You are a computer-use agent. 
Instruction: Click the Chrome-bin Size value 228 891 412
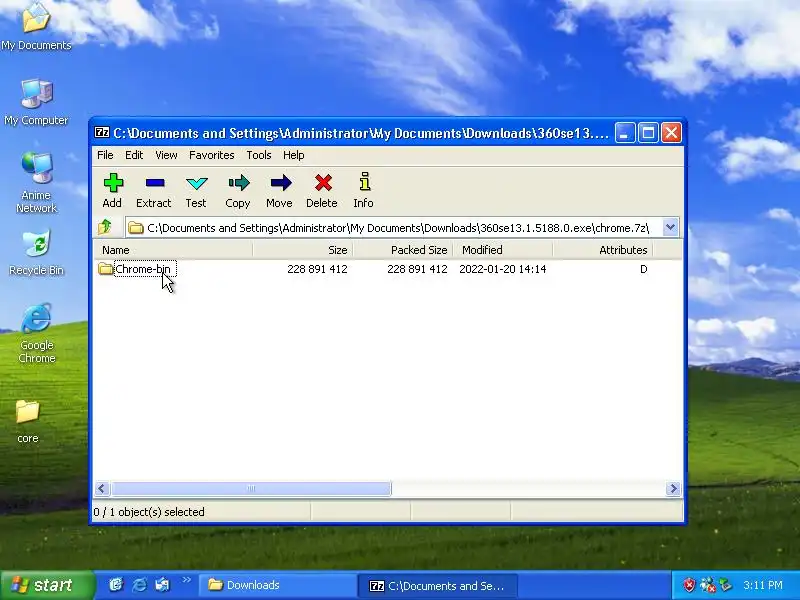(x=317, y=269)
